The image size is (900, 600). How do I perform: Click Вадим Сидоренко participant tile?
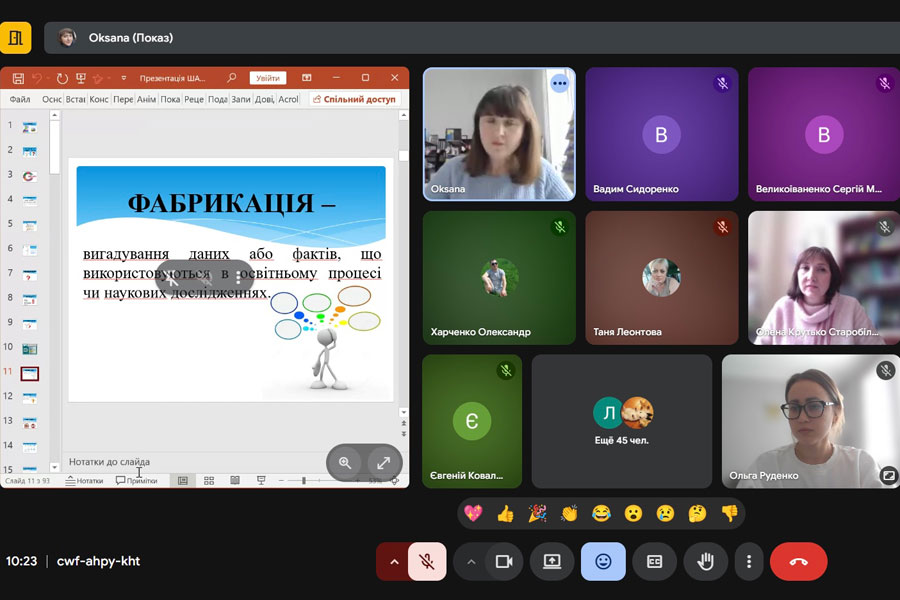(x=662, y=134)
